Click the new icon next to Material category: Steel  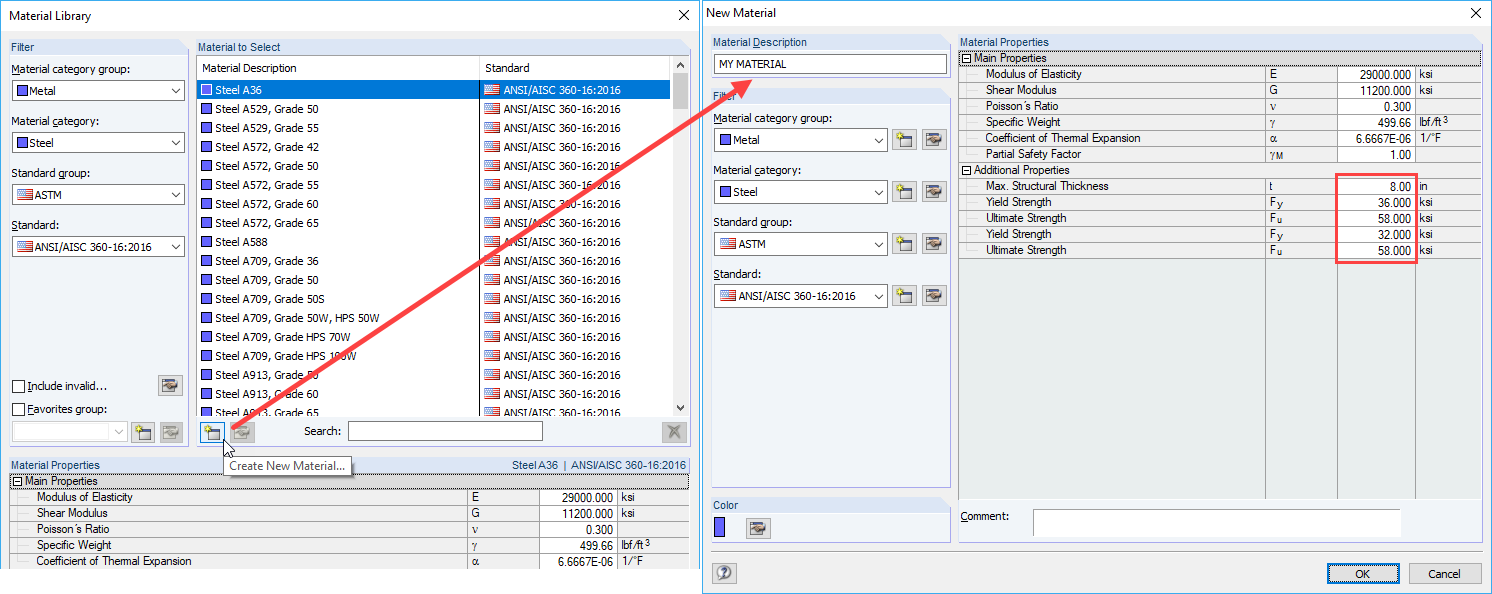tap(904, 192)
